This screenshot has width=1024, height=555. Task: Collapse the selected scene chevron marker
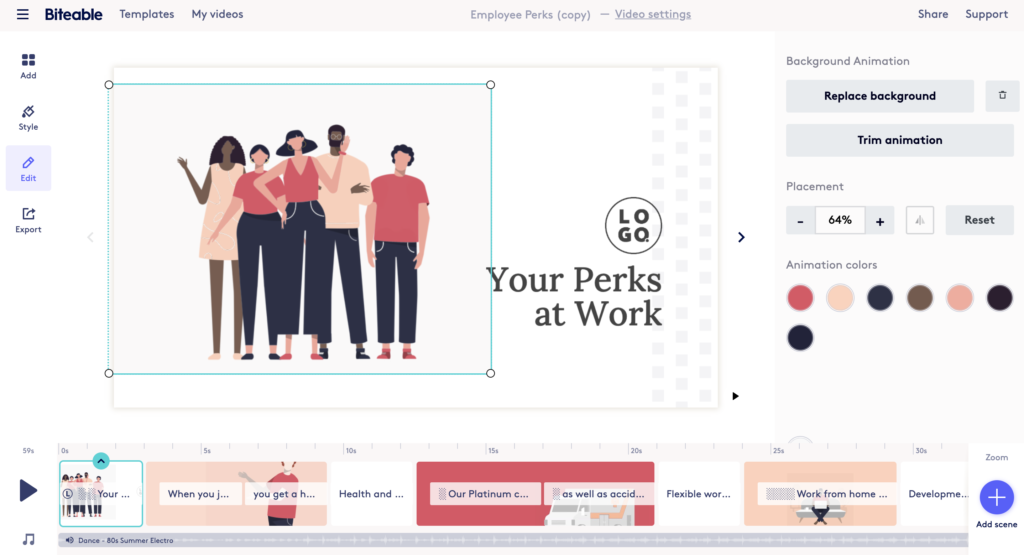(x=101, y=461)
